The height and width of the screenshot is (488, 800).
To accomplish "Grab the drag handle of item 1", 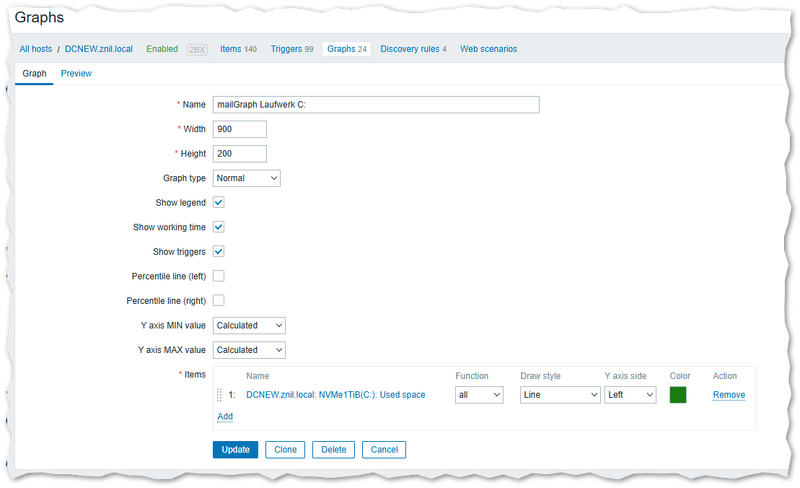I will coord(220,395).
